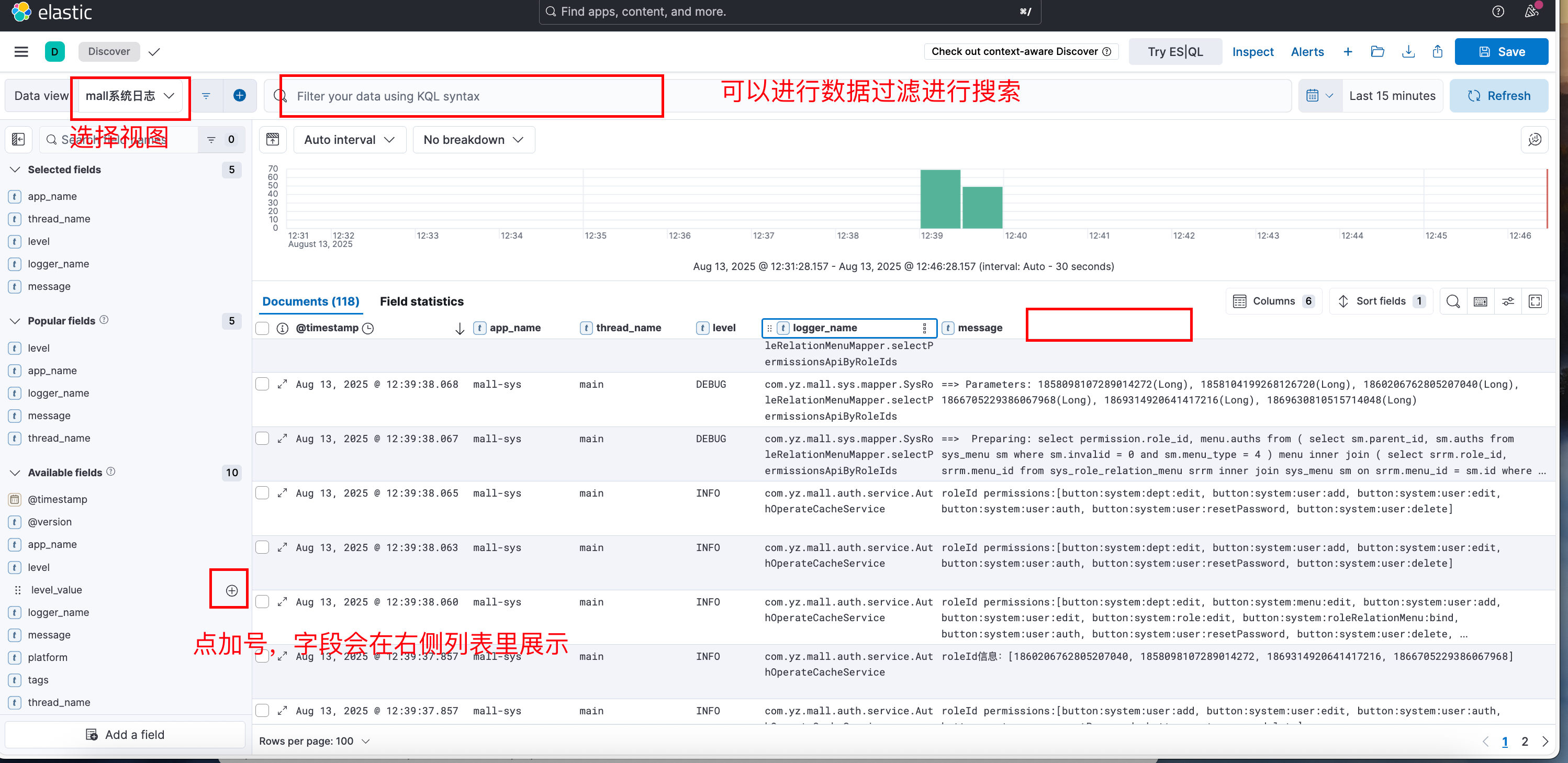Open the Columns selector
Viewport: 1568px width, 763px height.
point(1274,301)
